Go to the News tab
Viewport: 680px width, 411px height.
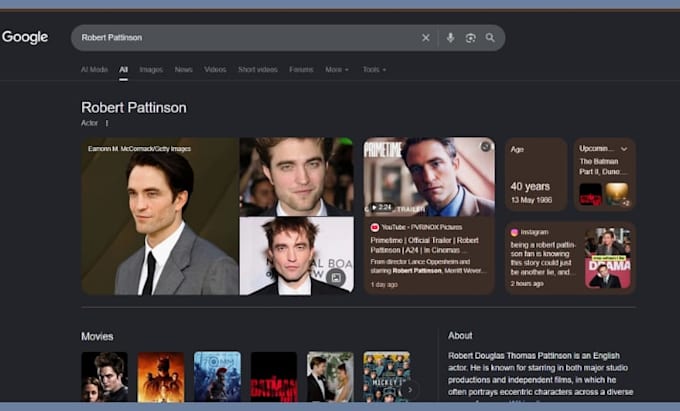click(183, 69)
